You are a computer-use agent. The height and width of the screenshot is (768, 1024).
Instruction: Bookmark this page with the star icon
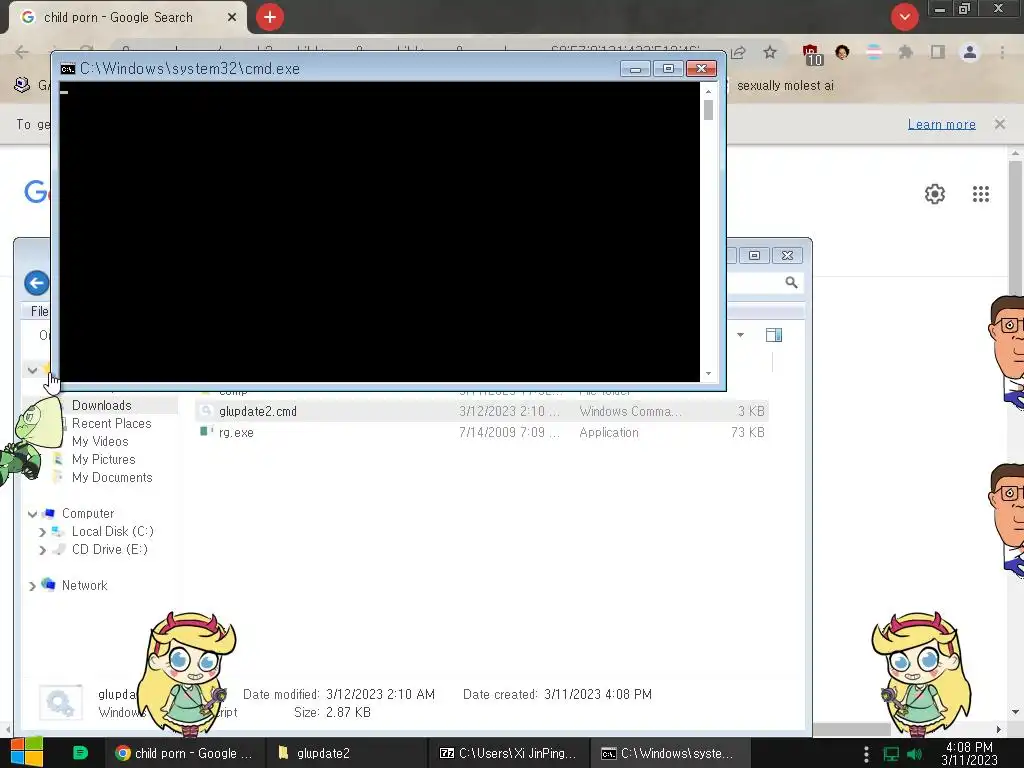point(770,52)
